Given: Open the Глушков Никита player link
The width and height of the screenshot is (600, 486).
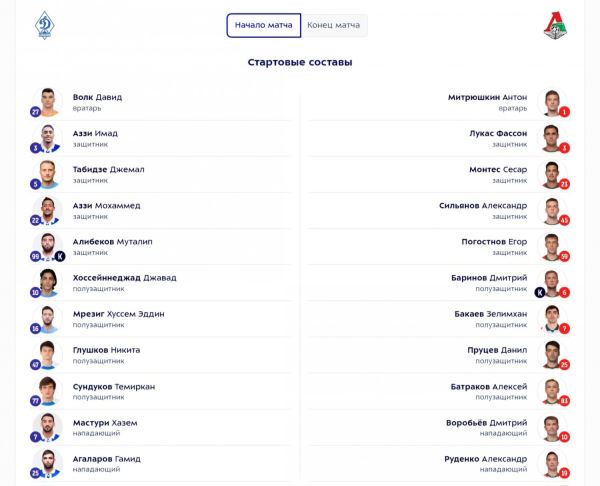Looking at the screenshot, I should click(106, 350).
